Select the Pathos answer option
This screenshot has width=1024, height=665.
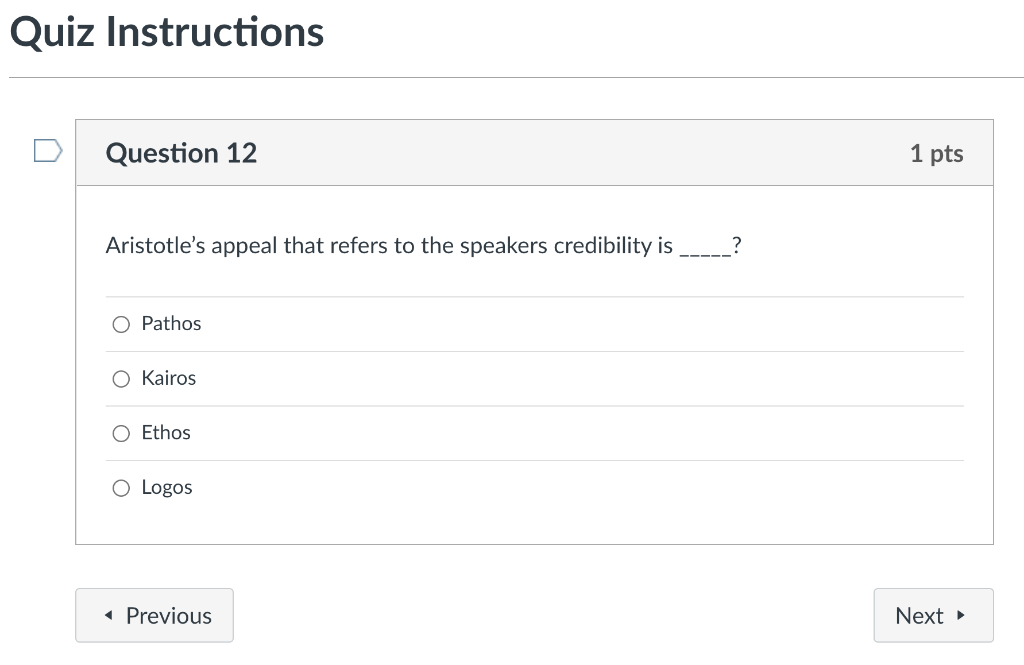pyautogui.click(x=121, y=324)
